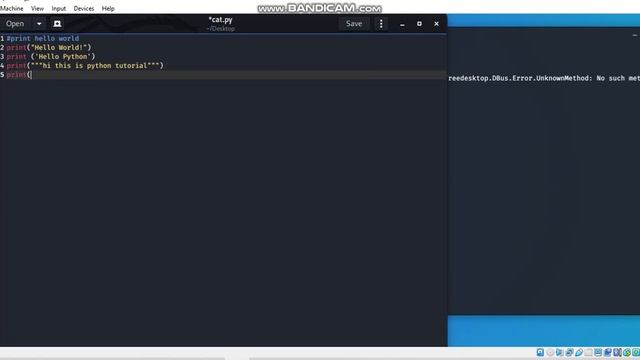The image size is (640, 360).
Task: Place cursor on line 5 after print(
Action: tap(31, 75)
